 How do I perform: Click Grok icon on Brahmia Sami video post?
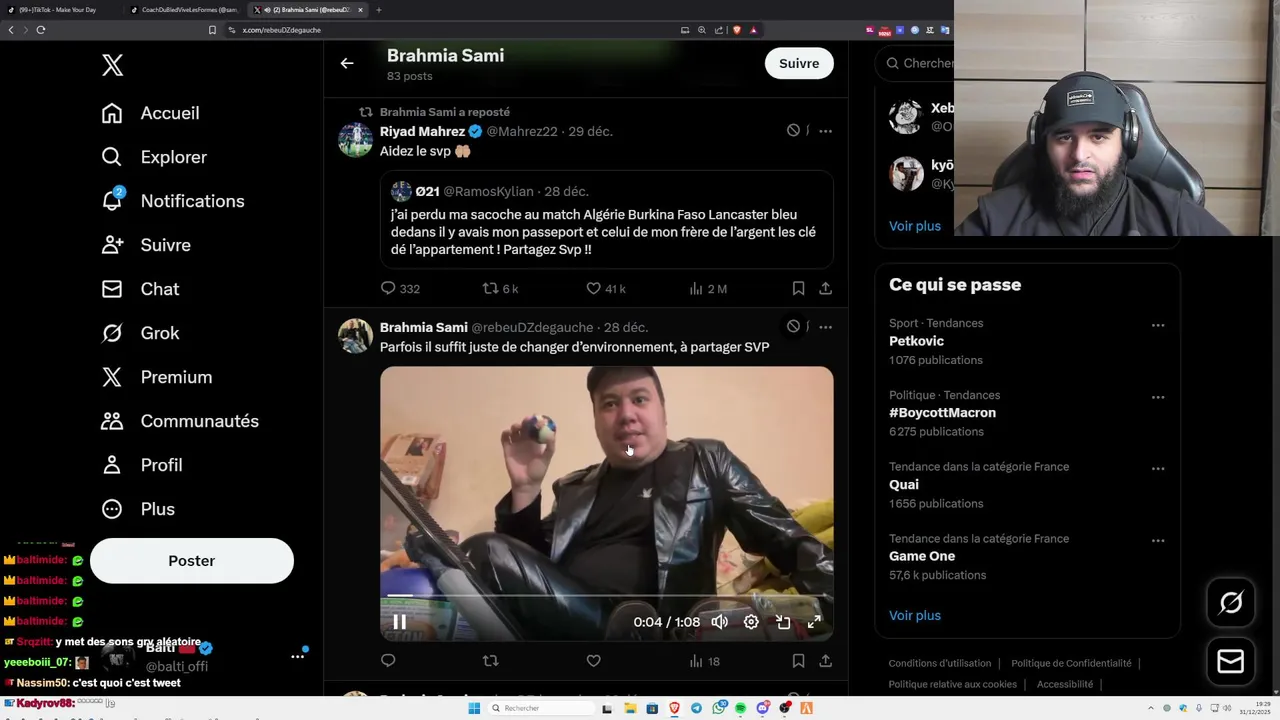pos(793,327)
